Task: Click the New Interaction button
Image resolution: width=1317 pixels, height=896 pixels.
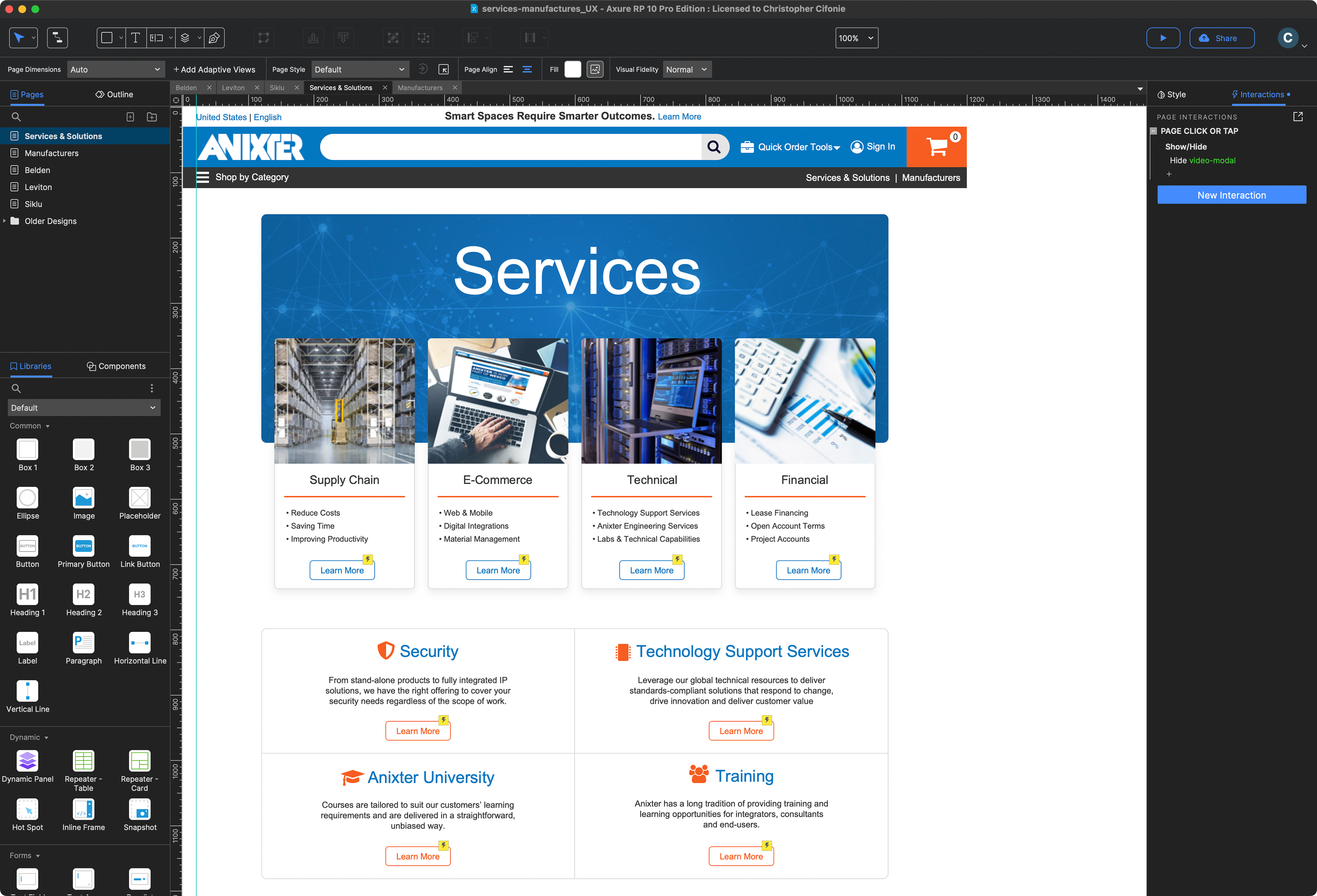Action: 1231,195
